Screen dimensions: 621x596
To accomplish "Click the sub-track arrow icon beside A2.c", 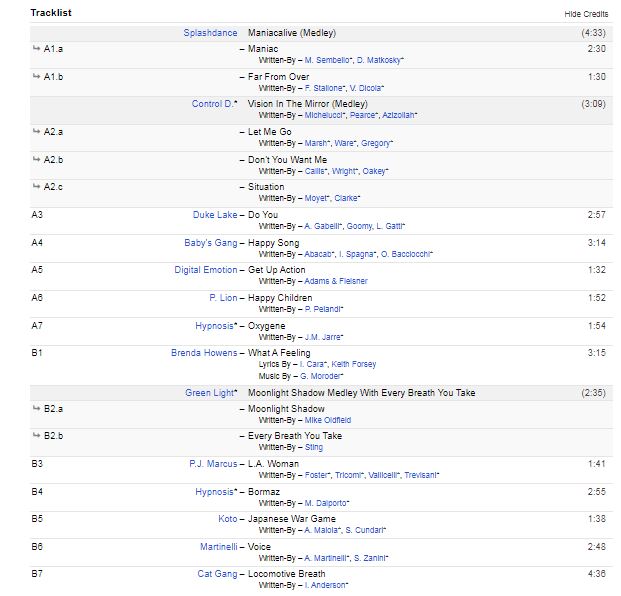I will click(x=37, y=187).
